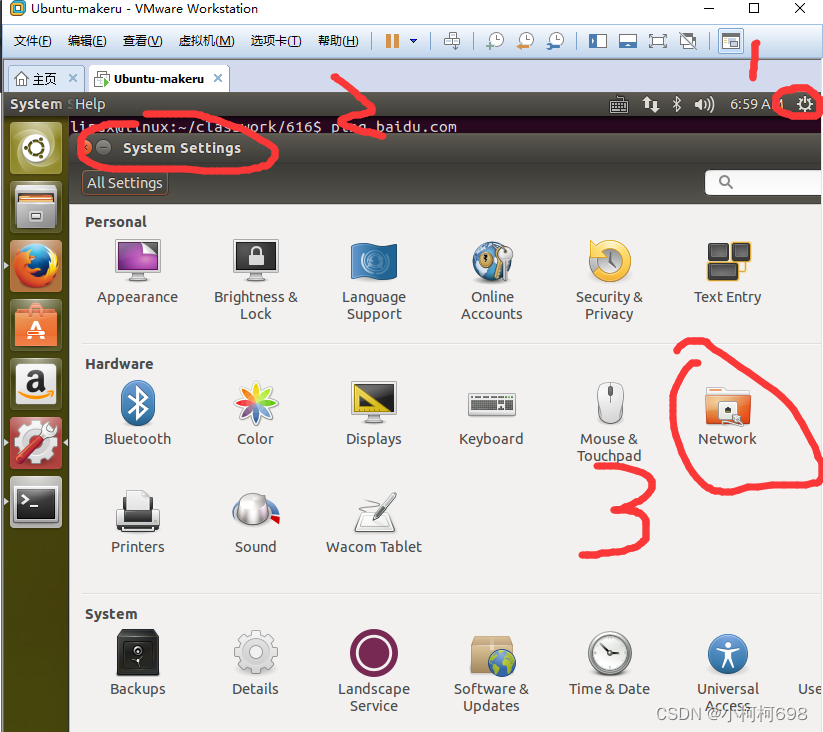The width and height of the screenshot is (823, 732).
Task: Open Mouse & Touchpad settings
Action: (609, 422)
